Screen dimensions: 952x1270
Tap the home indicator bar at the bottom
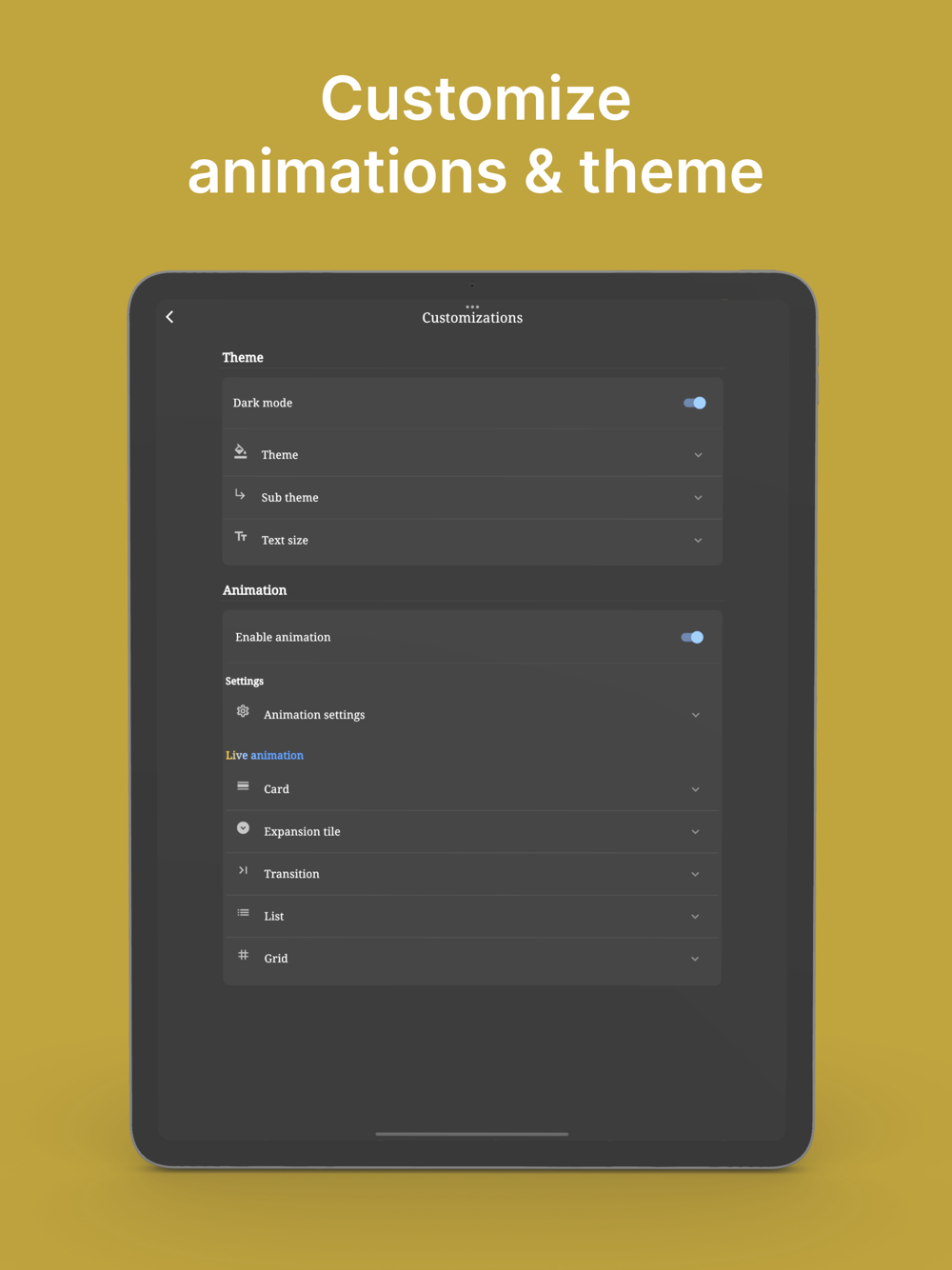point(472,1134)
